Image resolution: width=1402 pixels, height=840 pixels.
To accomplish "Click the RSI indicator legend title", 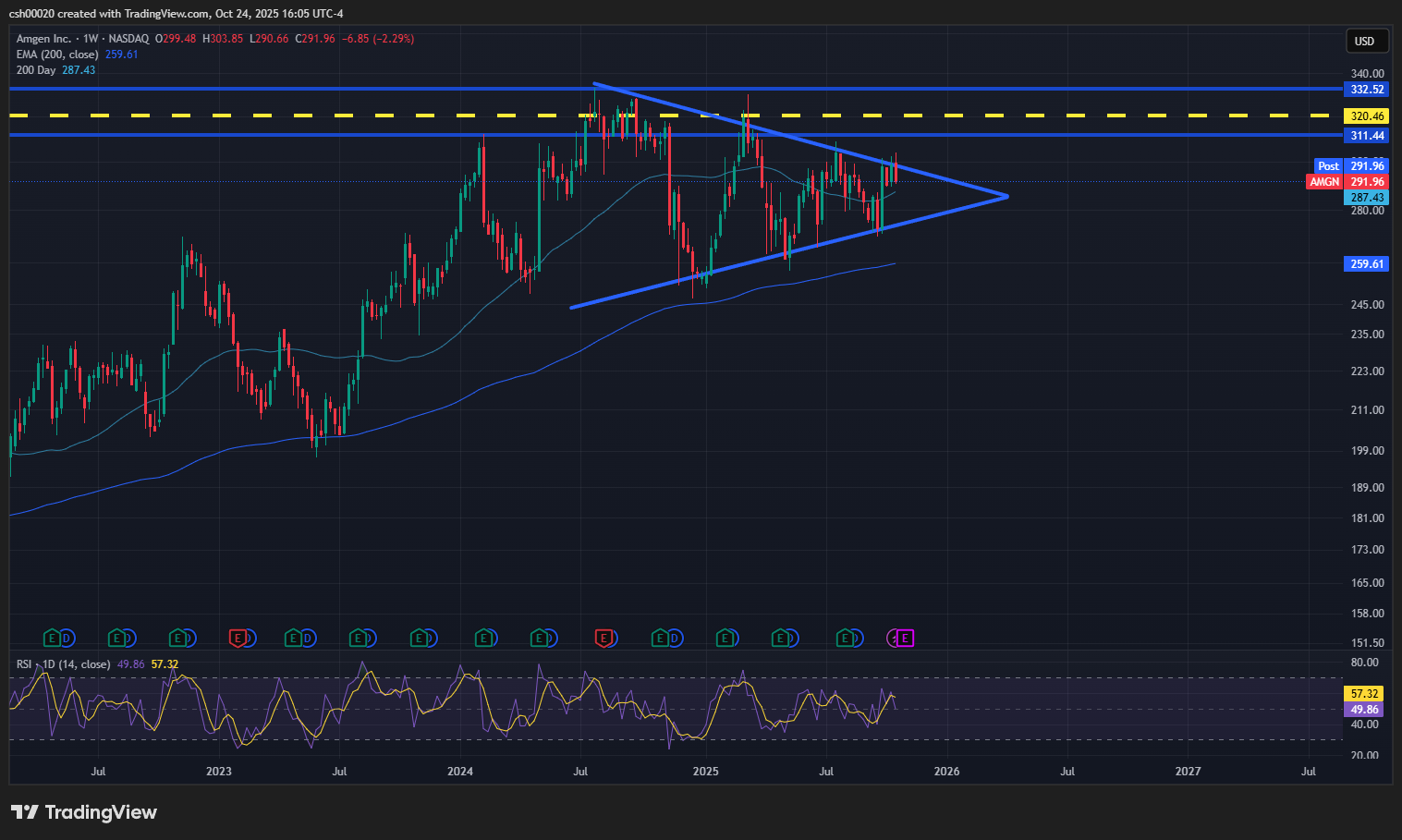I will 63,664.
